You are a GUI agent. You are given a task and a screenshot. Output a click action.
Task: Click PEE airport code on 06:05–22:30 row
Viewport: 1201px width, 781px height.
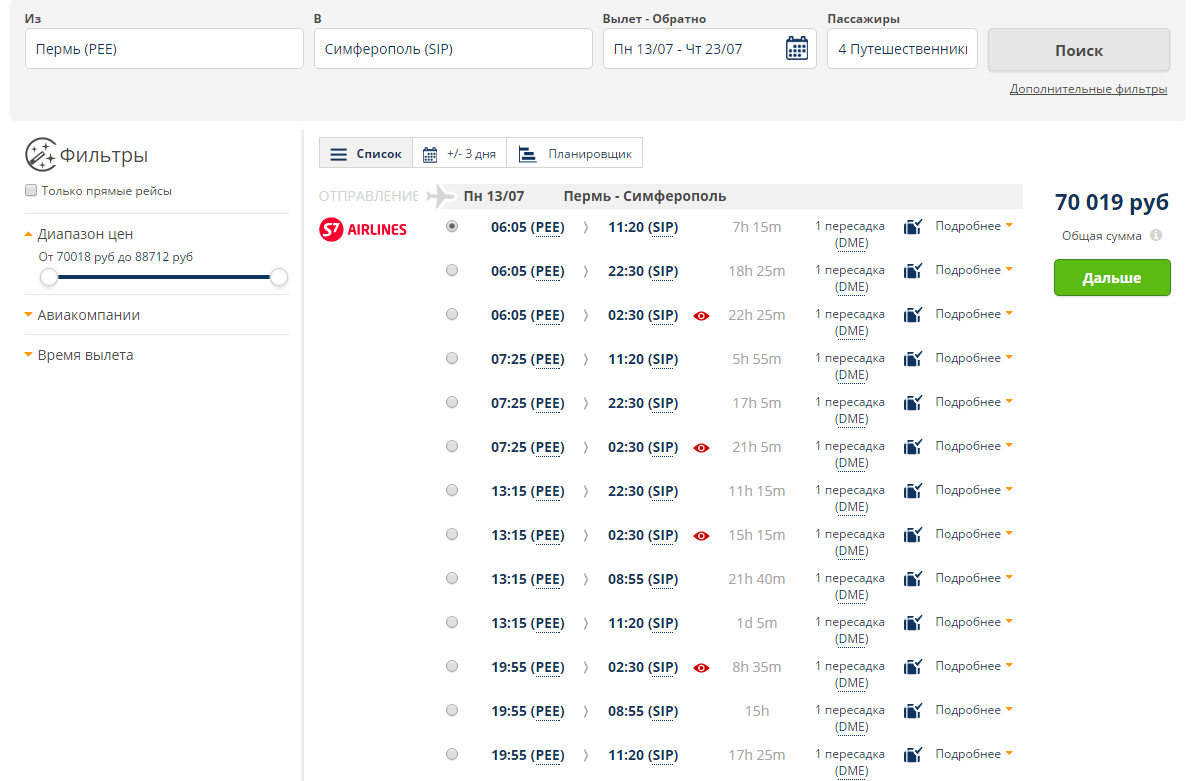(548, 271)
